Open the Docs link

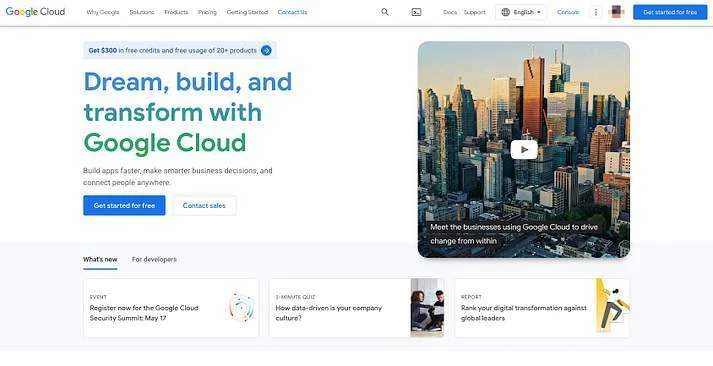click(450, 12)
